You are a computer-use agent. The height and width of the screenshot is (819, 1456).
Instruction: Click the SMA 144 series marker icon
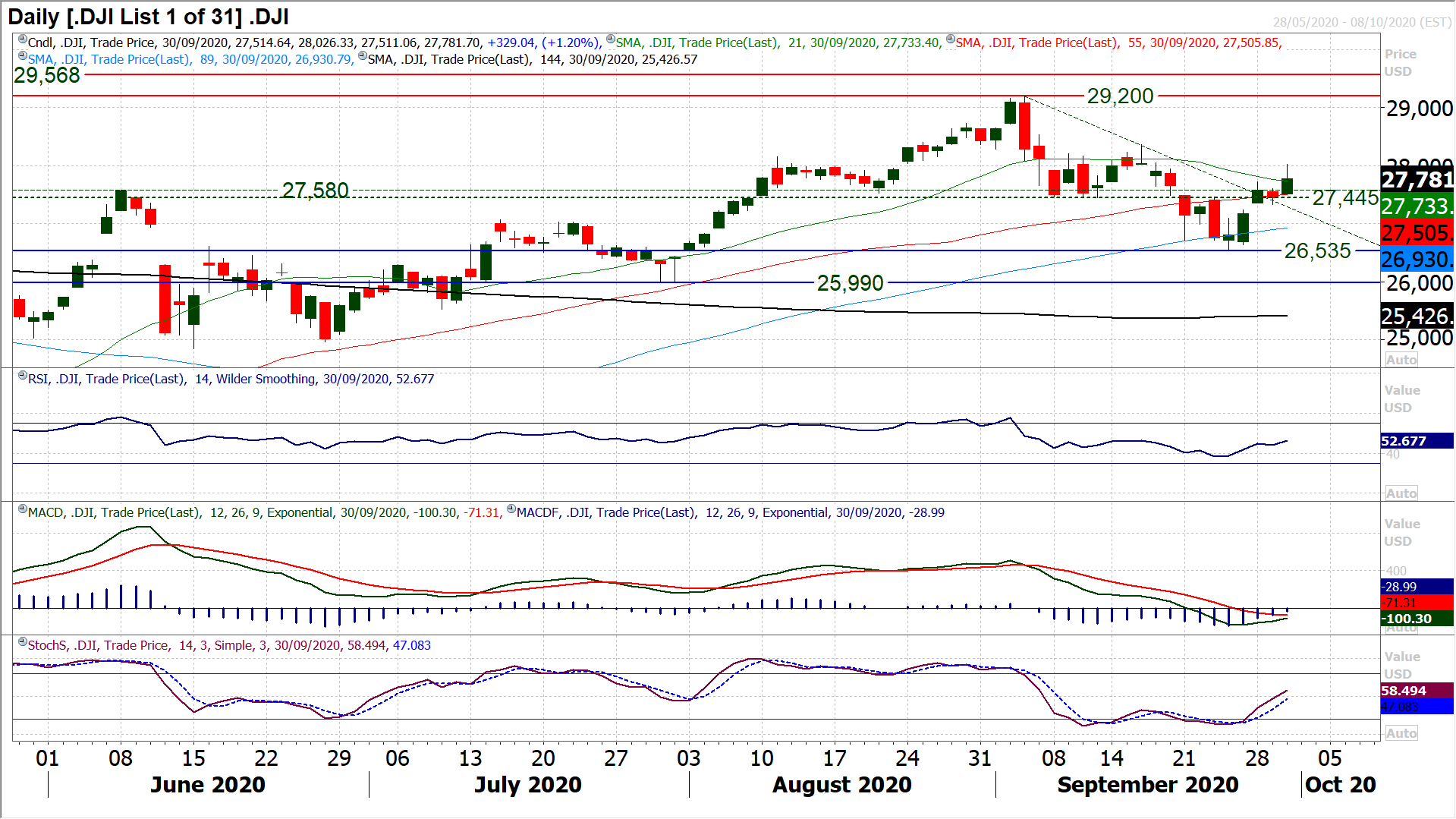[x=363, y=56]
